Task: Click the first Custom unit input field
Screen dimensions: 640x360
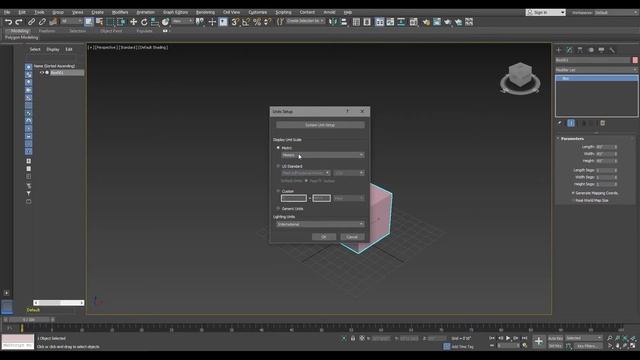Action: click(293, 198)
